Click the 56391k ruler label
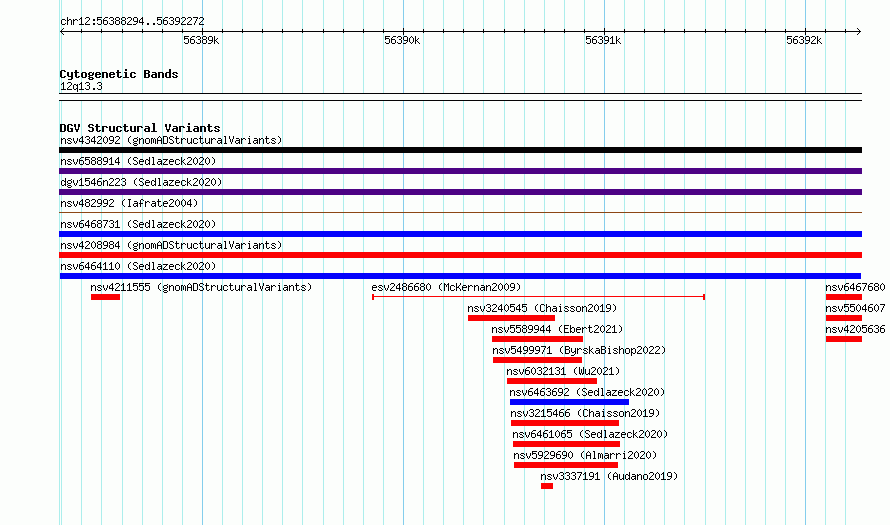The height and width of the screenshot is (525, 890). click(603, 40)
